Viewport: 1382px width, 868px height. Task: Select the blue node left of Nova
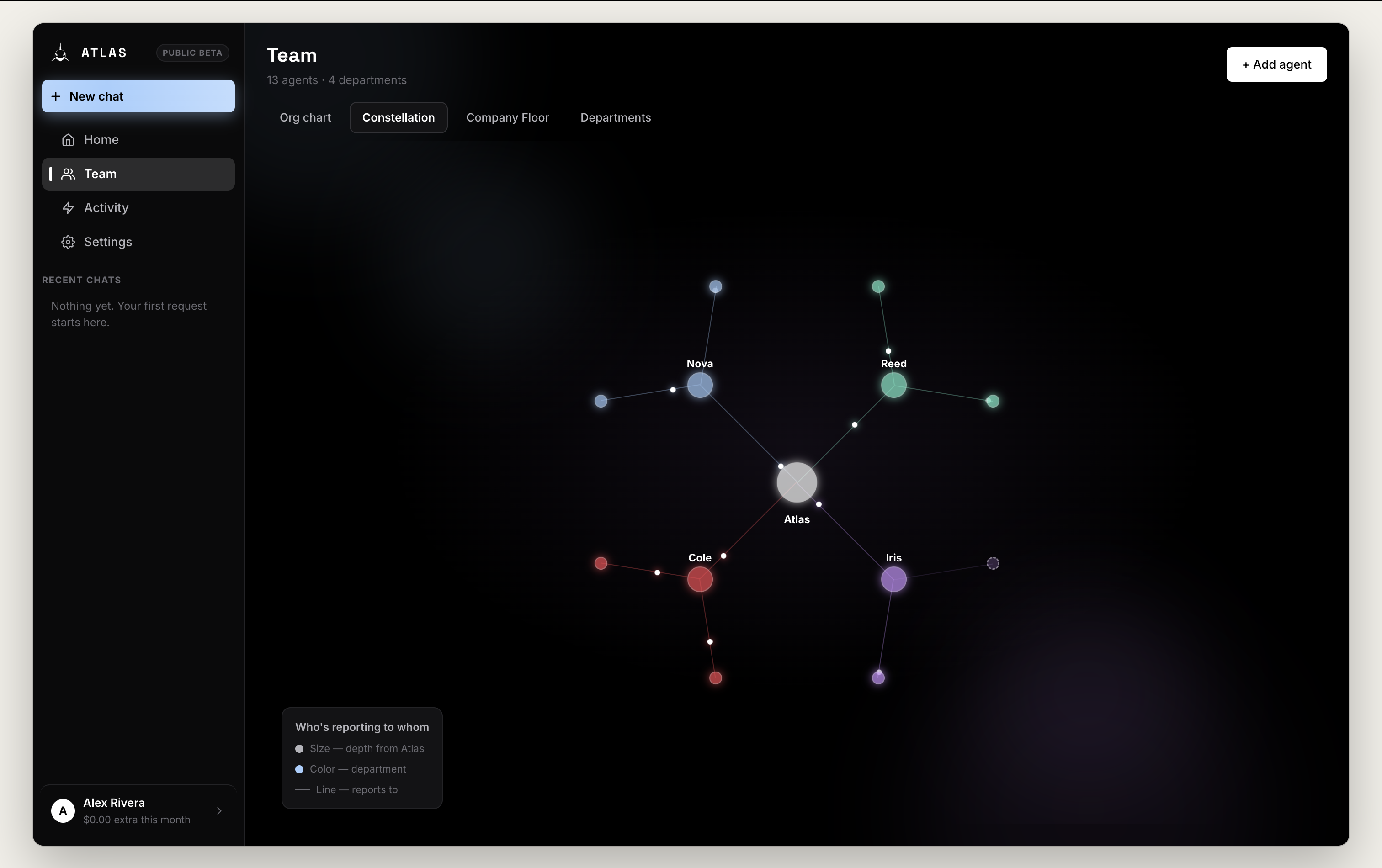point(601,401)
